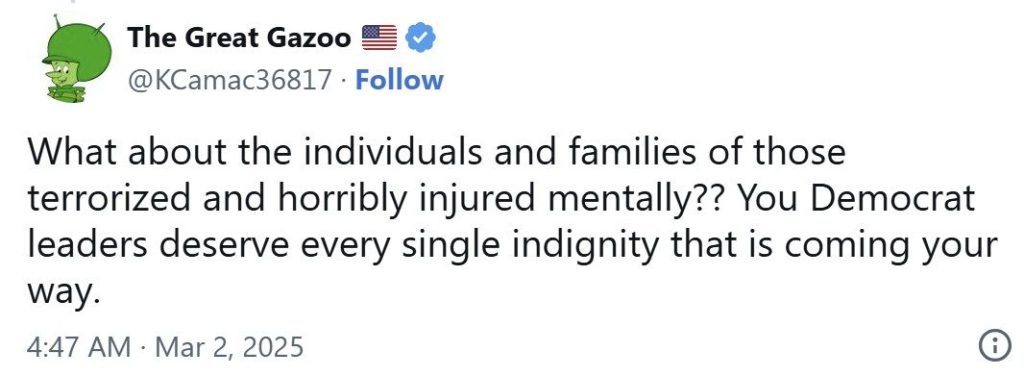Click the final word "way." in the tweet
Screen dimensions: 1024x376
[x=63, y=294]
